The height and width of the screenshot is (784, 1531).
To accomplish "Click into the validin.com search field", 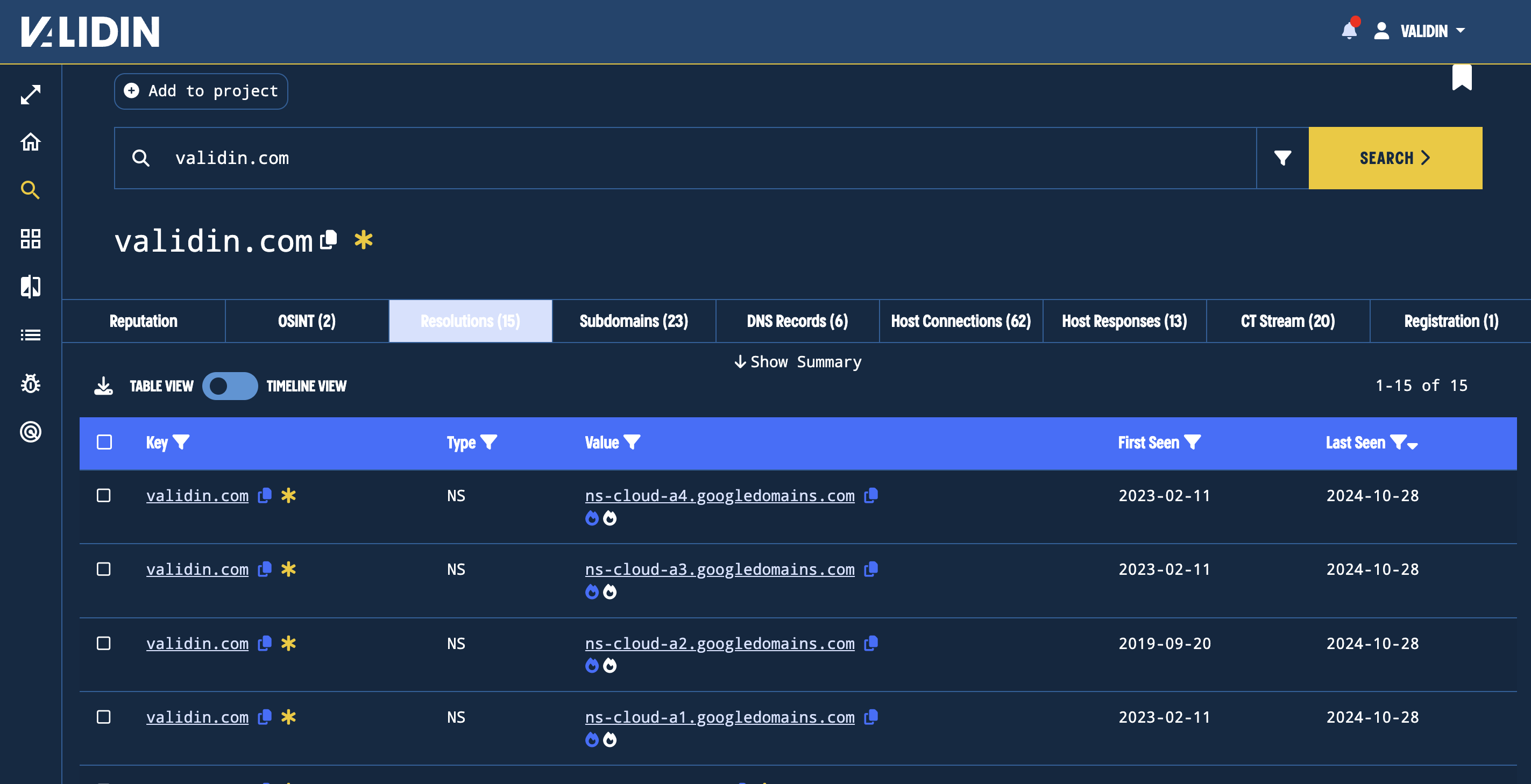I will [685, 158].
